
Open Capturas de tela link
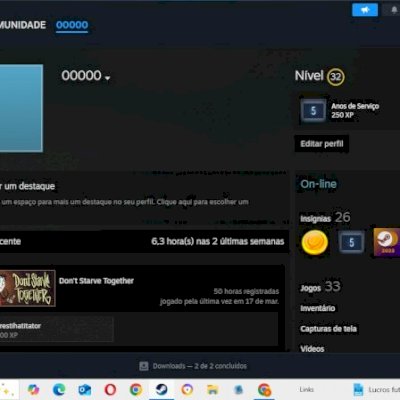pyautogui.click(x=328, y=329)
